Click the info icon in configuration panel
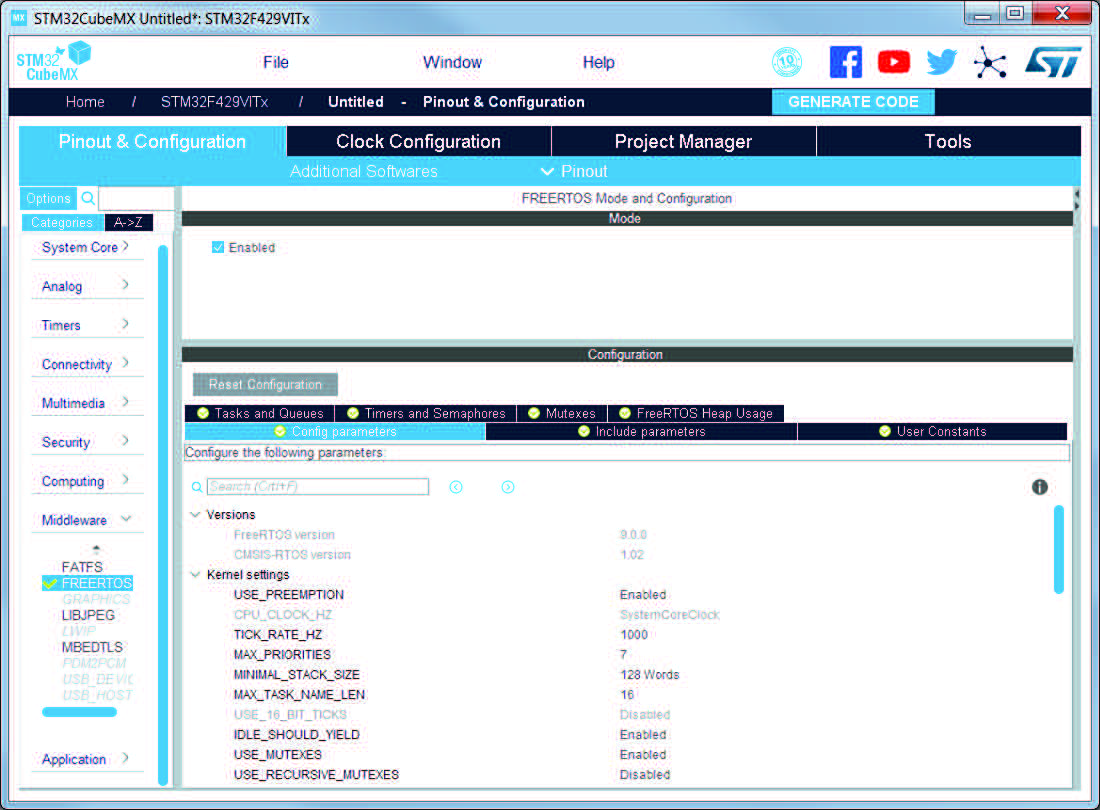Screen dimensions: 1100x810 [x=1040, y=487]
